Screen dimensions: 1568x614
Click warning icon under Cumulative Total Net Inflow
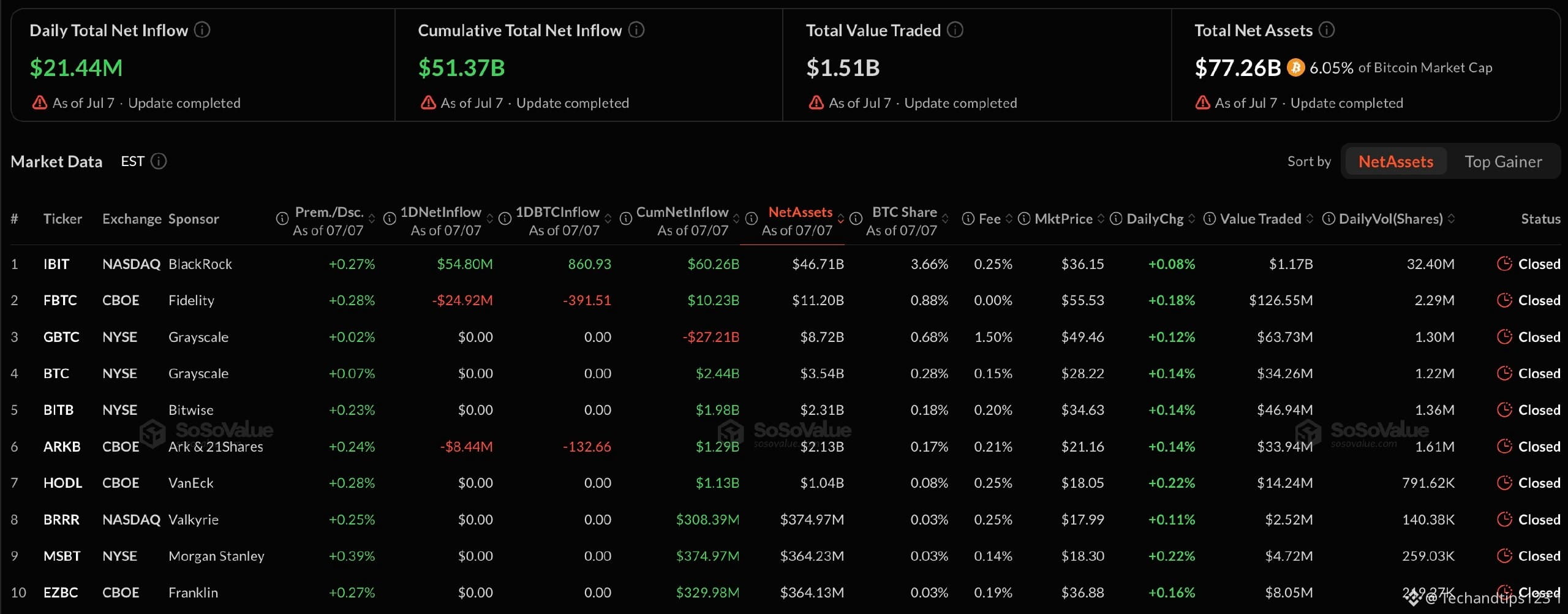pyautogui.click(x=428, y=102)
